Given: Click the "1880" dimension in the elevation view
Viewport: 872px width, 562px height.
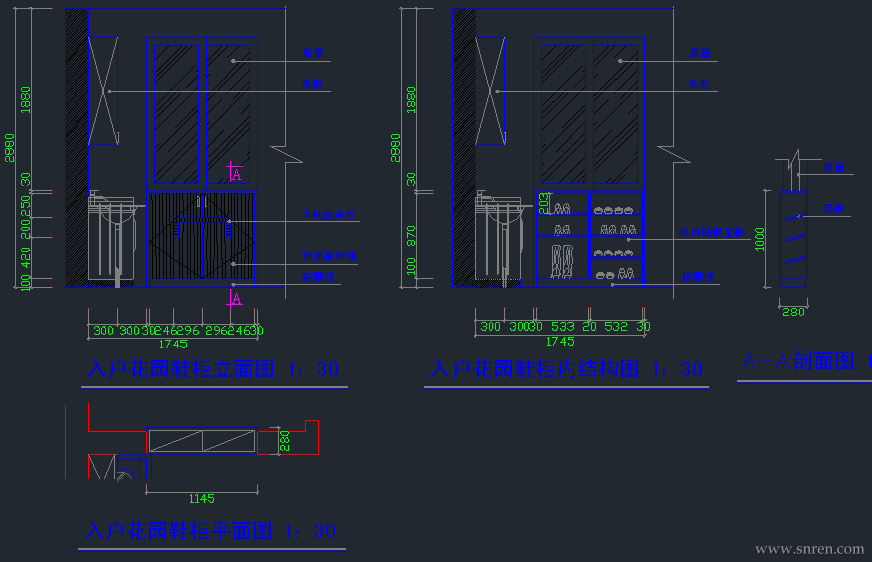Looking at the screenshot, I should click(26, 100).
